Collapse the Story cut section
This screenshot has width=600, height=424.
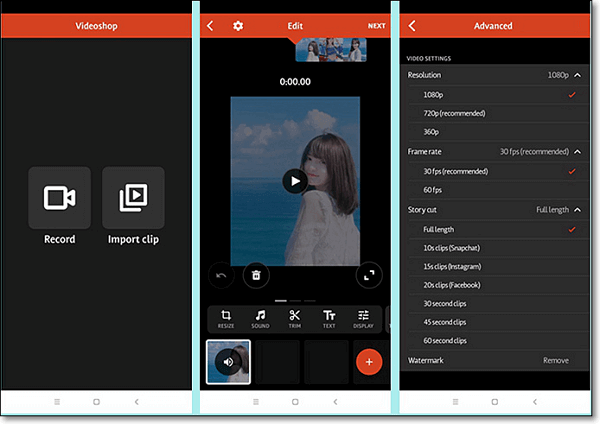click(576, 210)
